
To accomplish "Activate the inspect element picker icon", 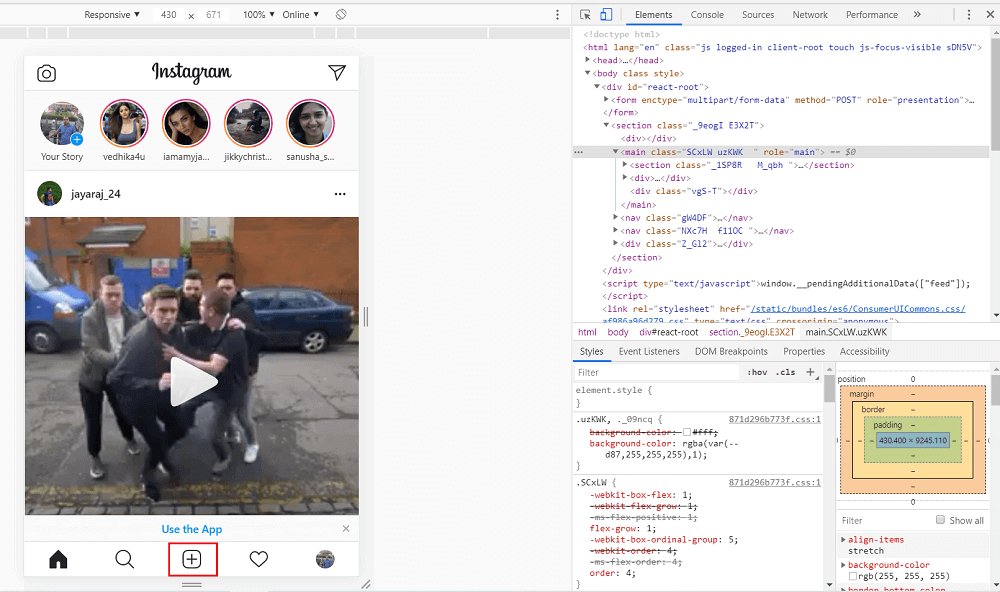I will tap(586, 15).
